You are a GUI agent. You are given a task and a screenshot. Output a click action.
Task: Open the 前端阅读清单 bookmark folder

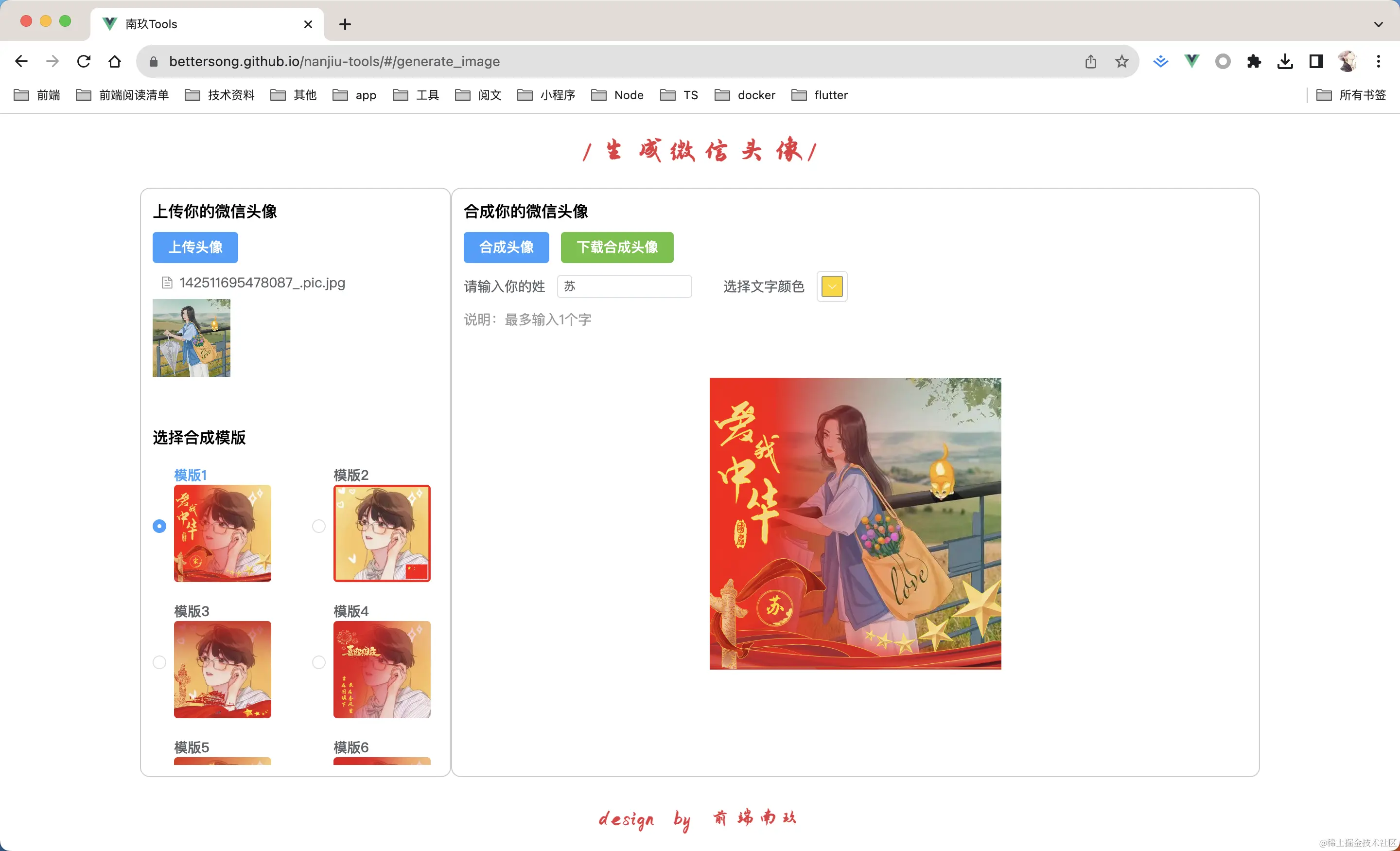[122, 95]
